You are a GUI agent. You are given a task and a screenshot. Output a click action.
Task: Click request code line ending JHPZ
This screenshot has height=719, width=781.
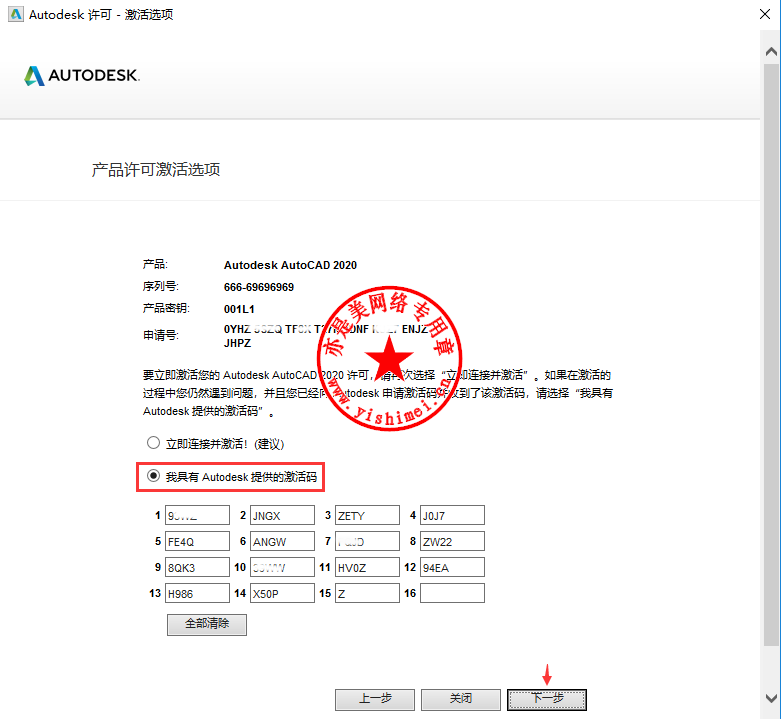(238, 343)
